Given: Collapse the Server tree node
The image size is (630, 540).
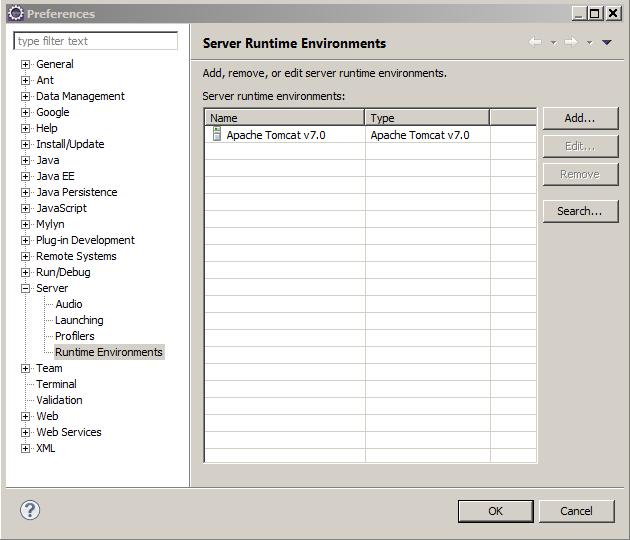Looking at the screenshot, I should 25,288.
